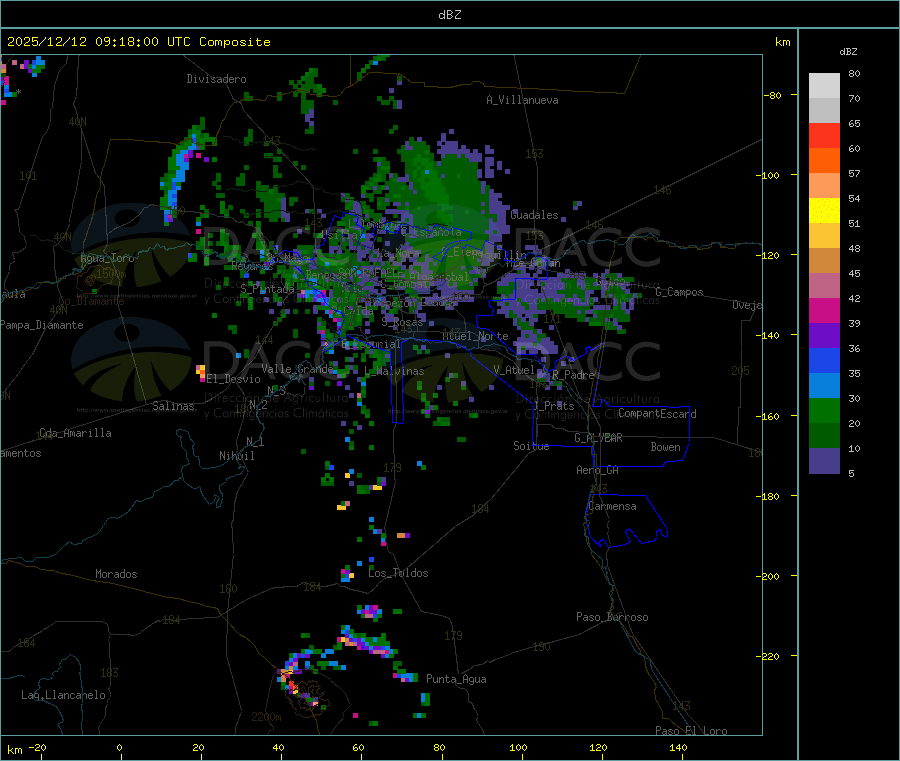
Task: Select the Morados label
Action: [x=116, y=574]
